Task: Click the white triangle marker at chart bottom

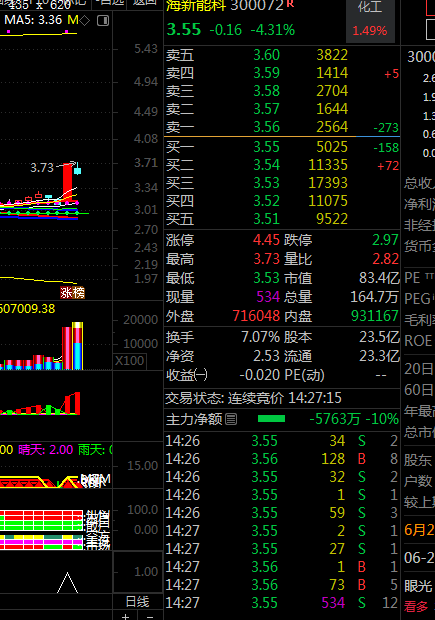Action: 67,583
